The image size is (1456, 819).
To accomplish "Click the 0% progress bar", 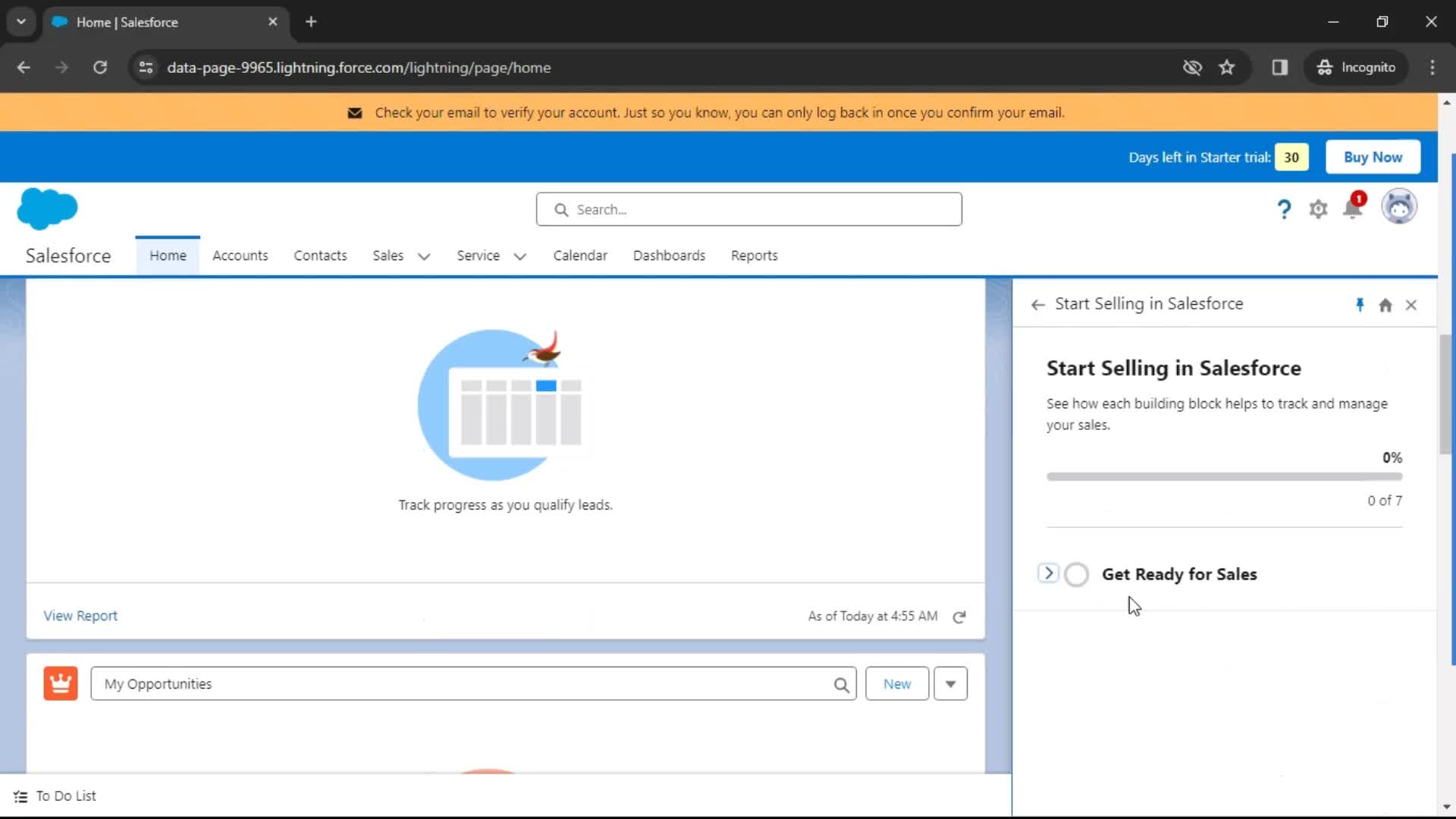I will coord(1224,477).
